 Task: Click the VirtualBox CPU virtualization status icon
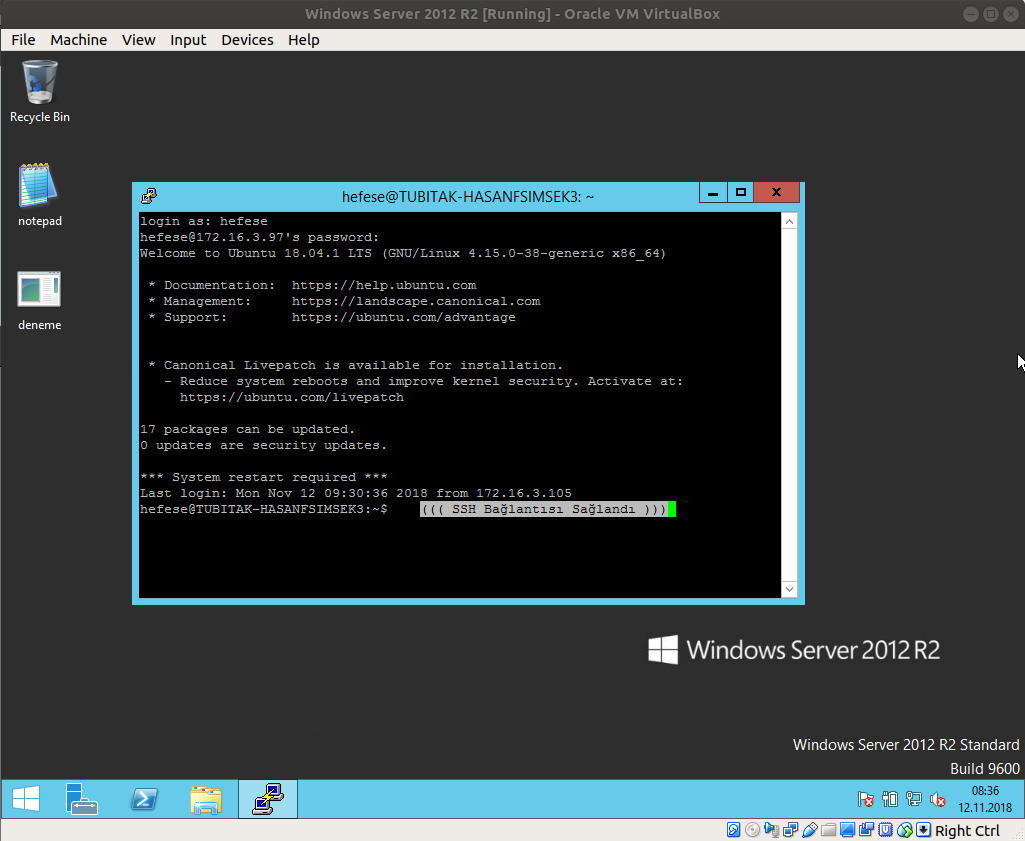tap(885, 830)
